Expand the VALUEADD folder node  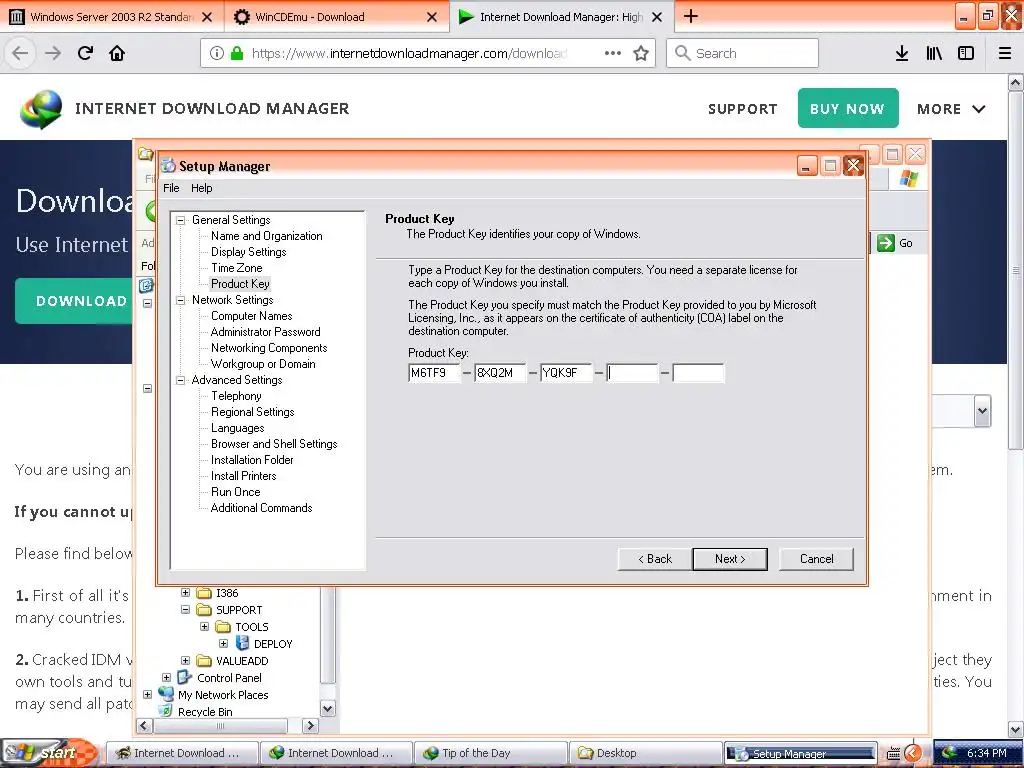(x=185, y=661)
